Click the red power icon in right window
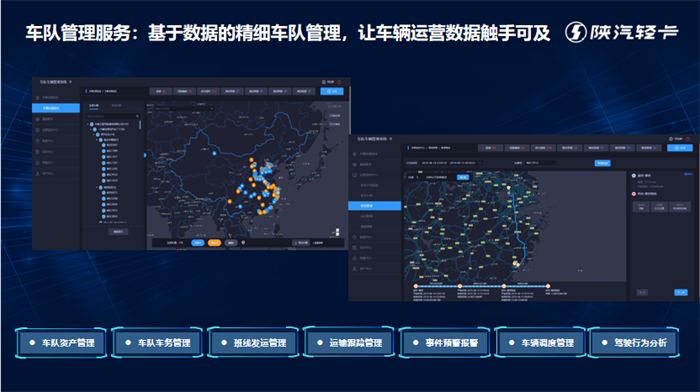 point(688,139)
